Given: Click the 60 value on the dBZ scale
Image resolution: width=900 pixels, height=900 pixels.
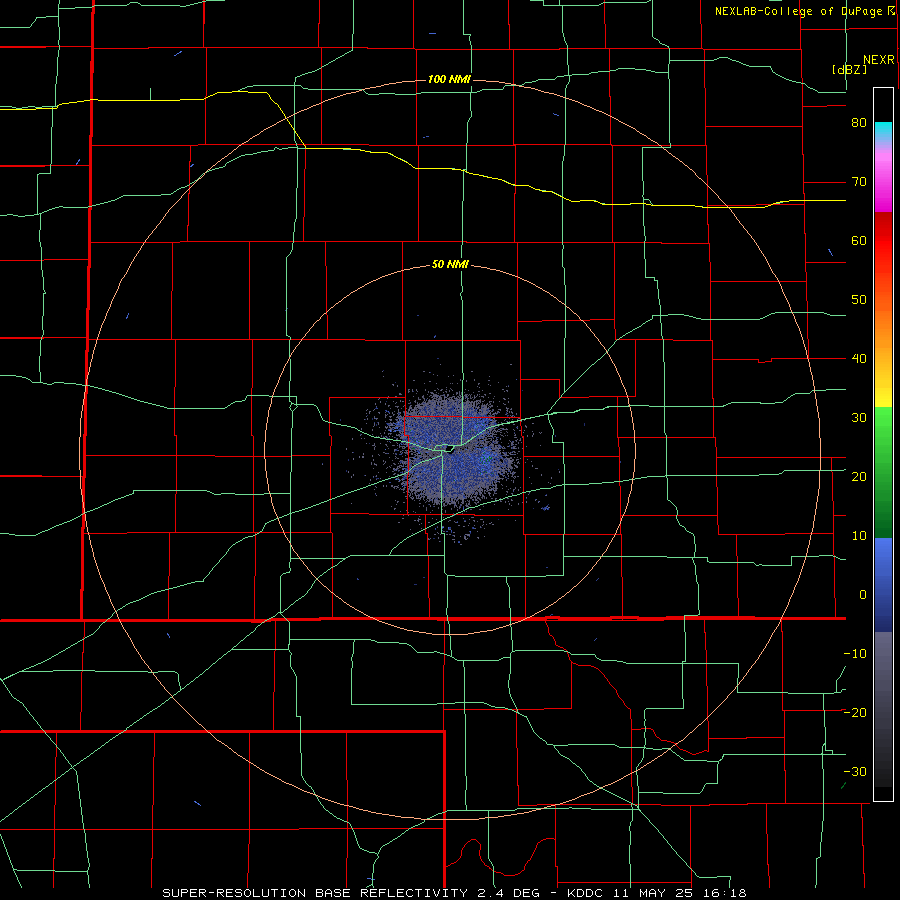Looking at the screenshot, I should click(x=859, y=240).
